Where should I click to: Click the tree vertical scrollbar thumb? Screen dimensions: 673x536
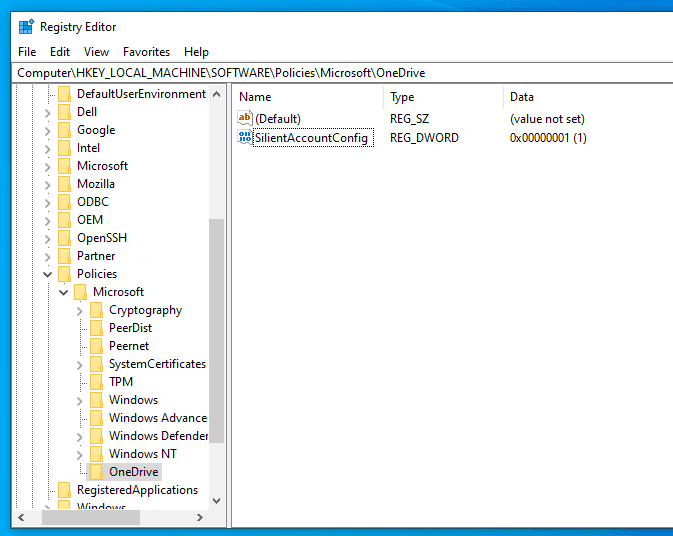(x=217, y=331)
